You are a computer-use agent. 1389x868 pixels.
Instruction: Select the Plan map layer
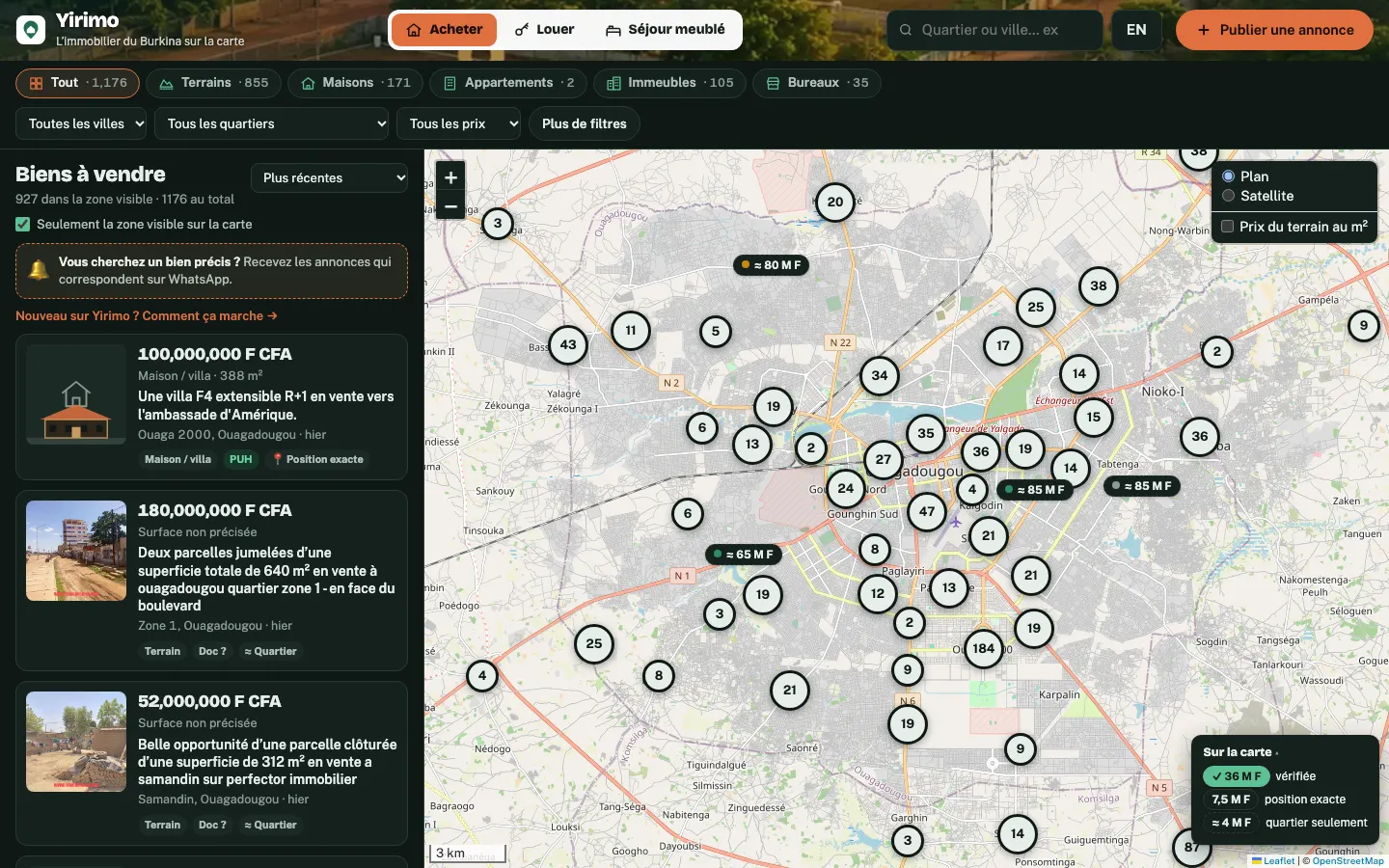point(1228,176)
